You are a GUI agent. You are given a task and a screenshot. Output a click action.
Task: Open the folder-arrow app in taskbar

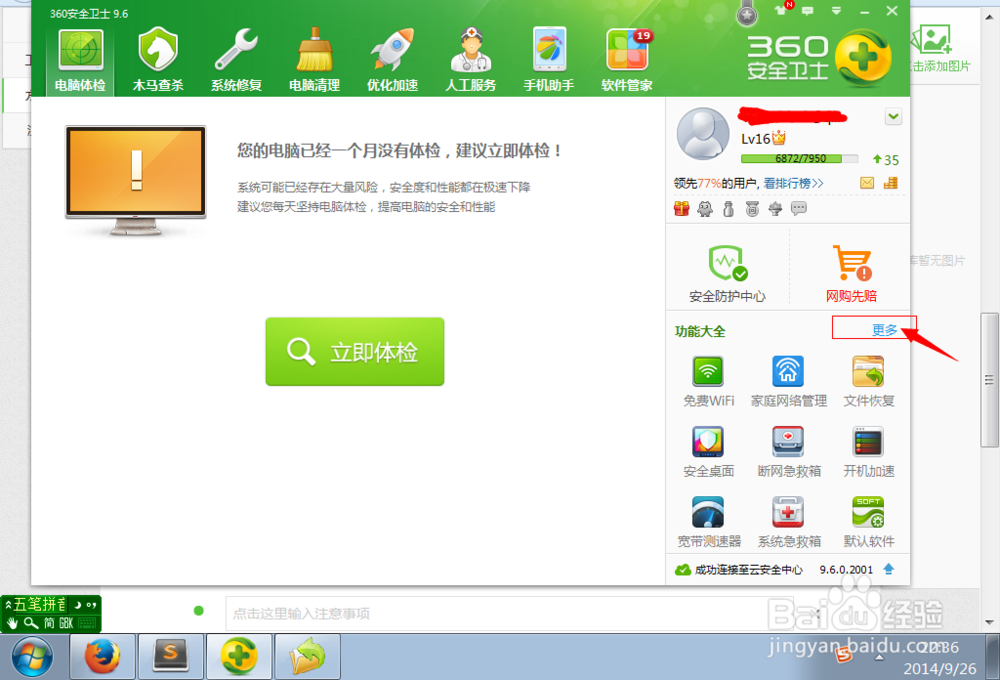point(307,656)
